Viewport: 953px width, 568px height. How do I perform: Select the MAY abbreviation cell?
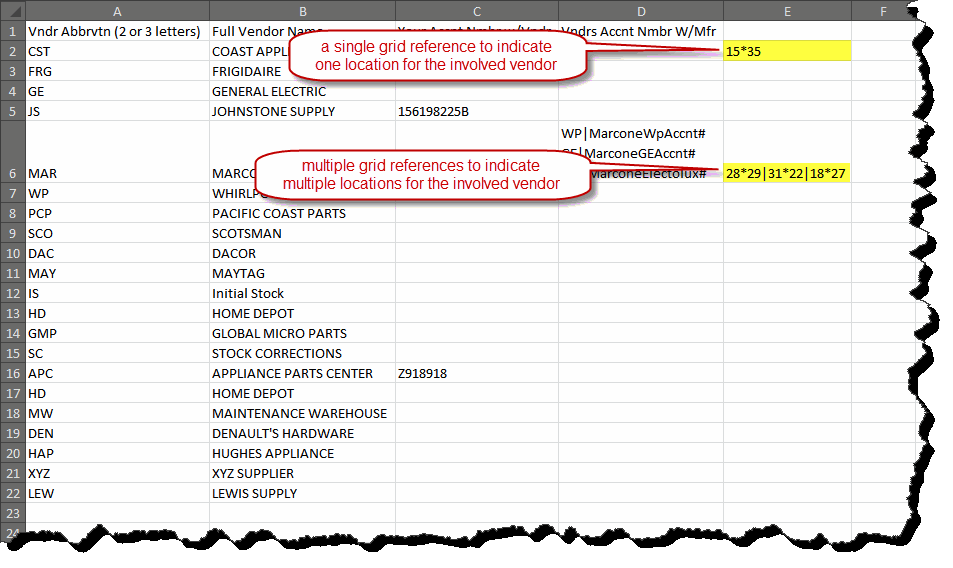click(x=117, y=273)
